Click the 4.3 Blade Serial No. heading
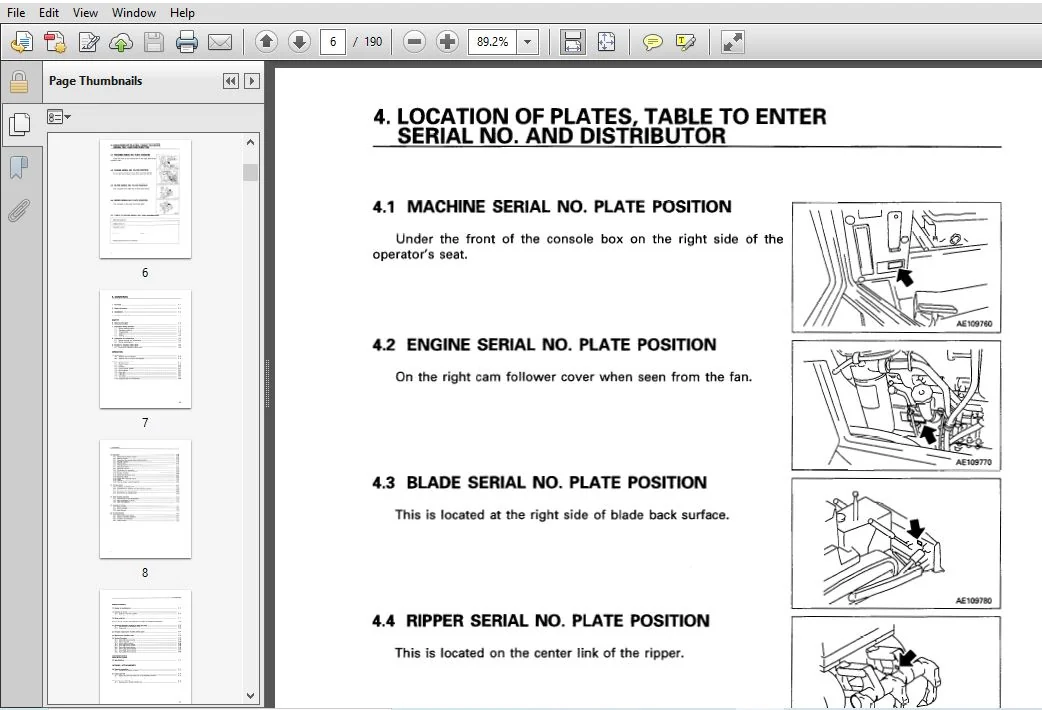1042x710 pixels. [540, 483]
